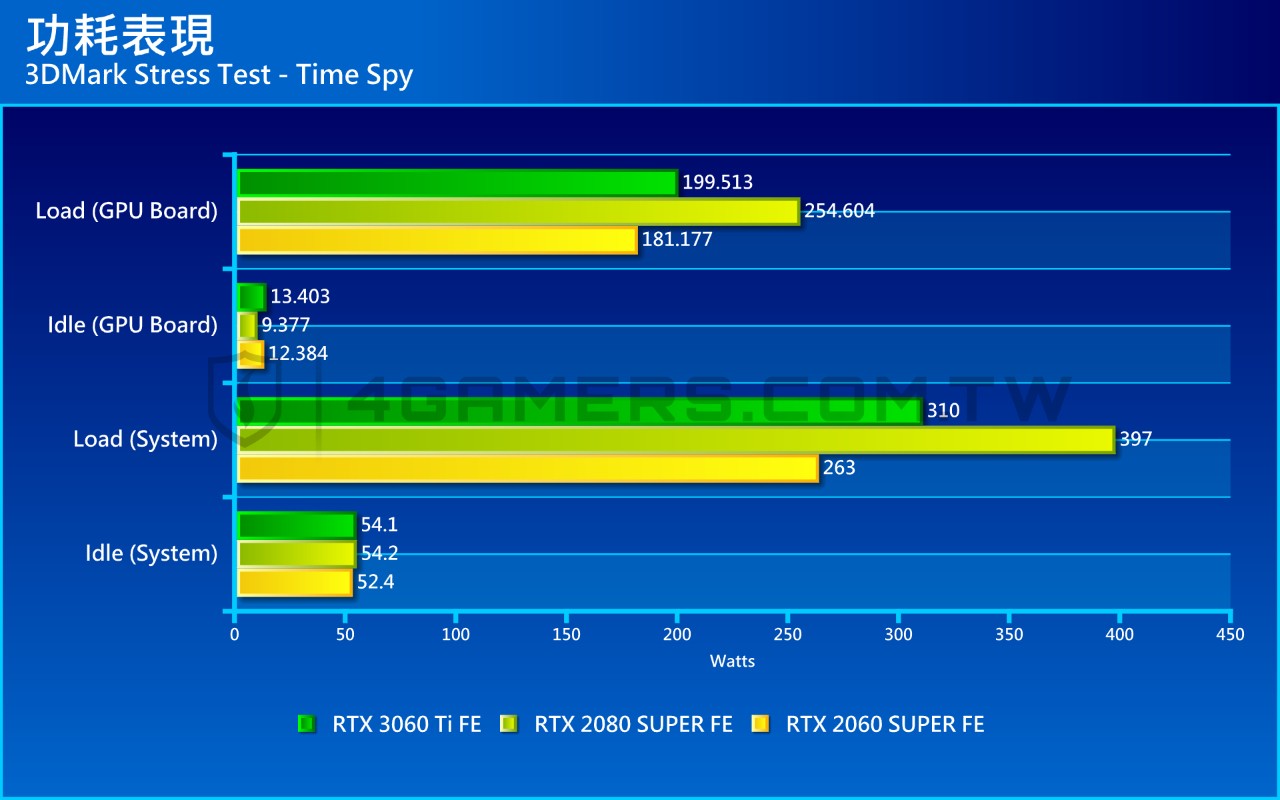Click the RTX 3060 Ti FE legend swatch
Image resolution: width=1280 pixels, height=800 pixels.
pos(306,724)
